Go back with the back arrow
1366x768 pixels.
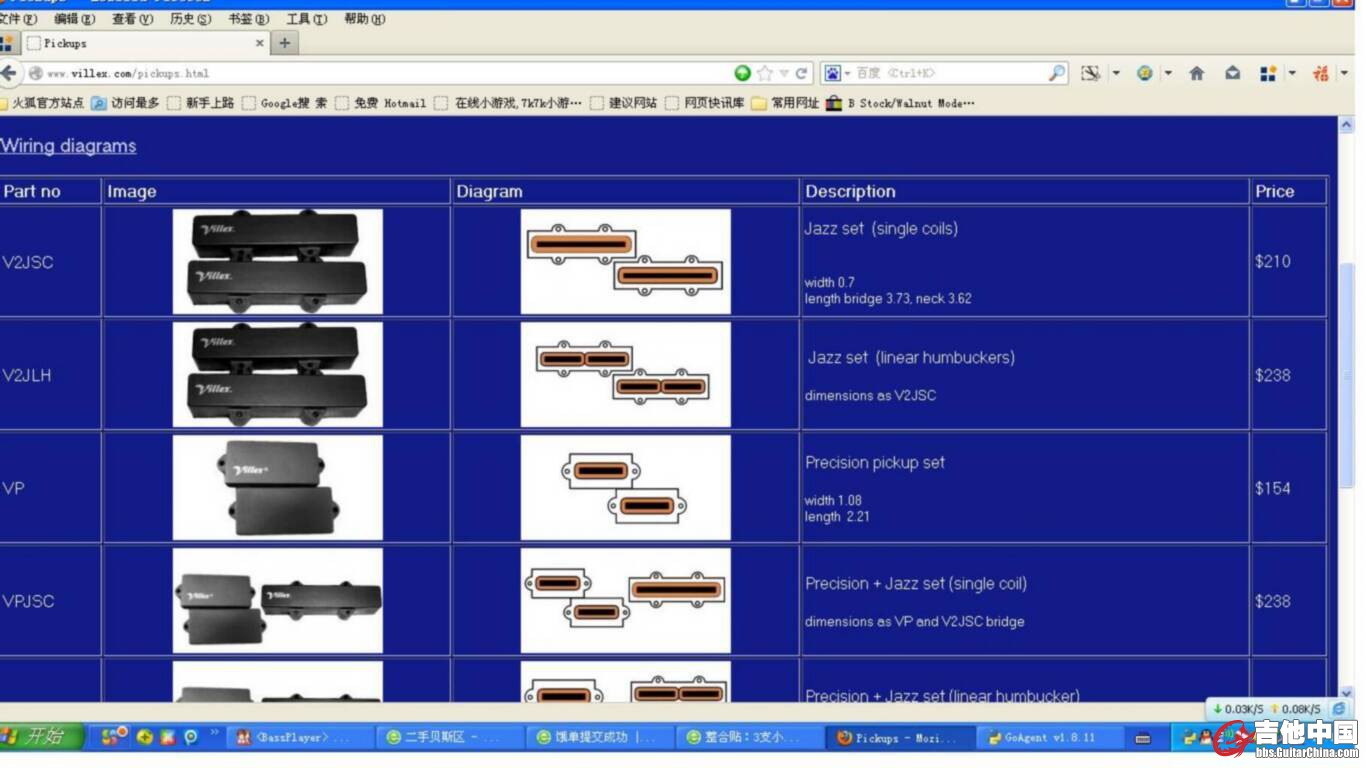point(9,73)
